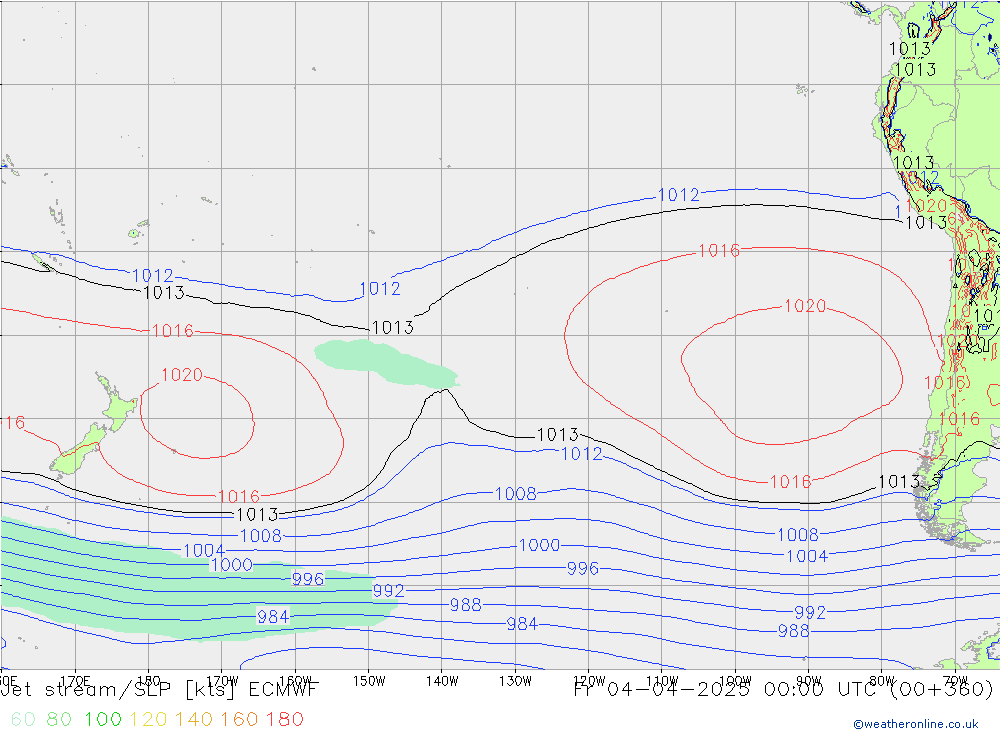Screen dimensions: 1000x733
Task: Click the 1016 label above the eastern Pacific high
Action: pyautogui.click(x=719, y=251)
